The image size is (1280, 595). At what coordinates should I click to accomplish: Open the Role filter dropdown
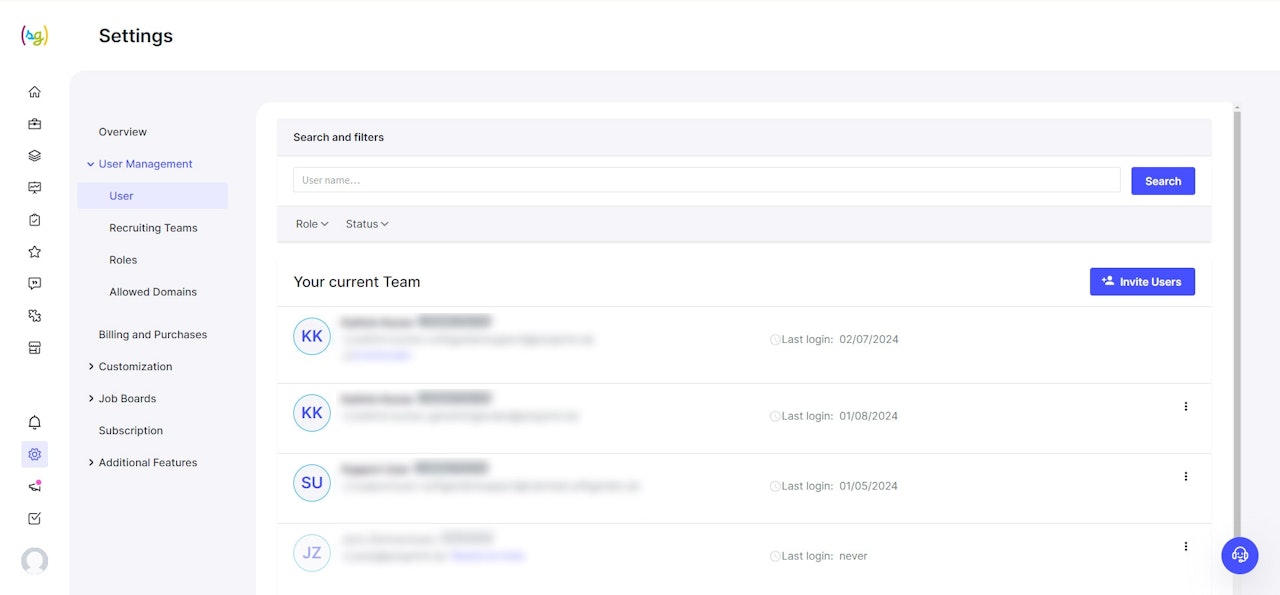click(x=312, y=224)
